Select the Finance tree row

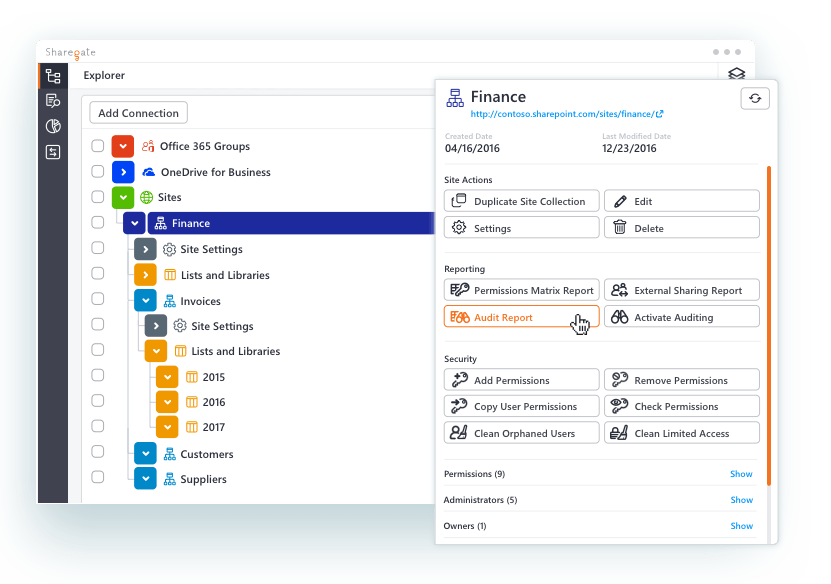click(x=291, y=223)
